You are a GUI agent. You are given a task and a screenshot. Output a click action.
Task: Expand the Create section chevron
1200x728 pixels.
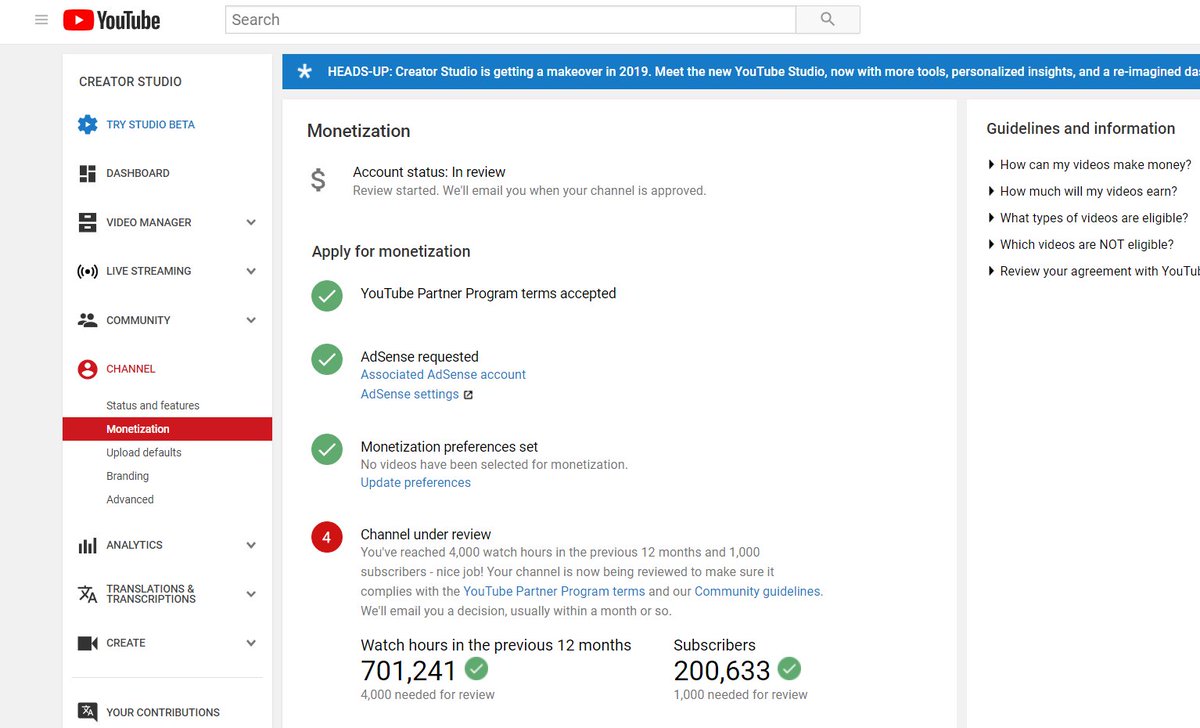coord(251,643)
